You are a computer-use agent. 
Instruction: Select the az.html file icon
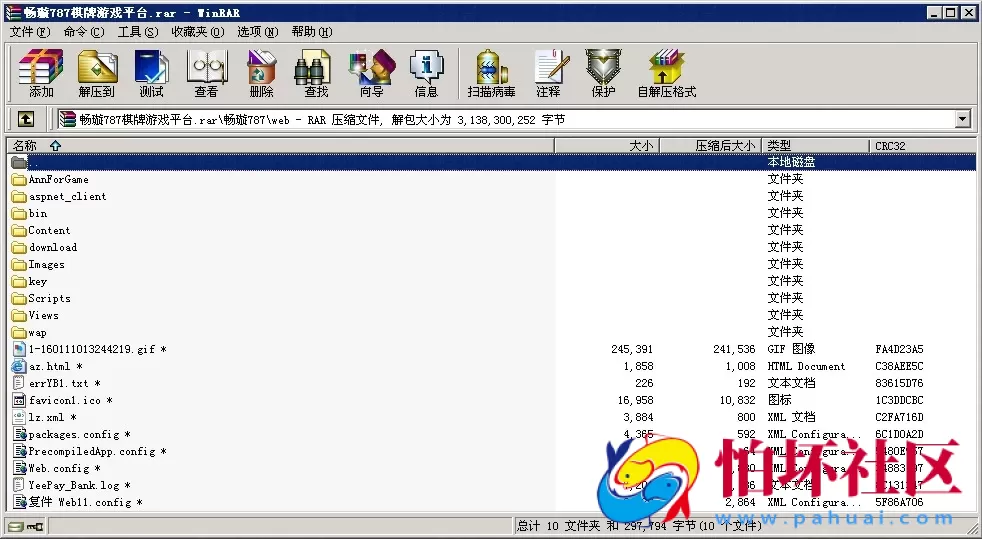pos(19,366)
